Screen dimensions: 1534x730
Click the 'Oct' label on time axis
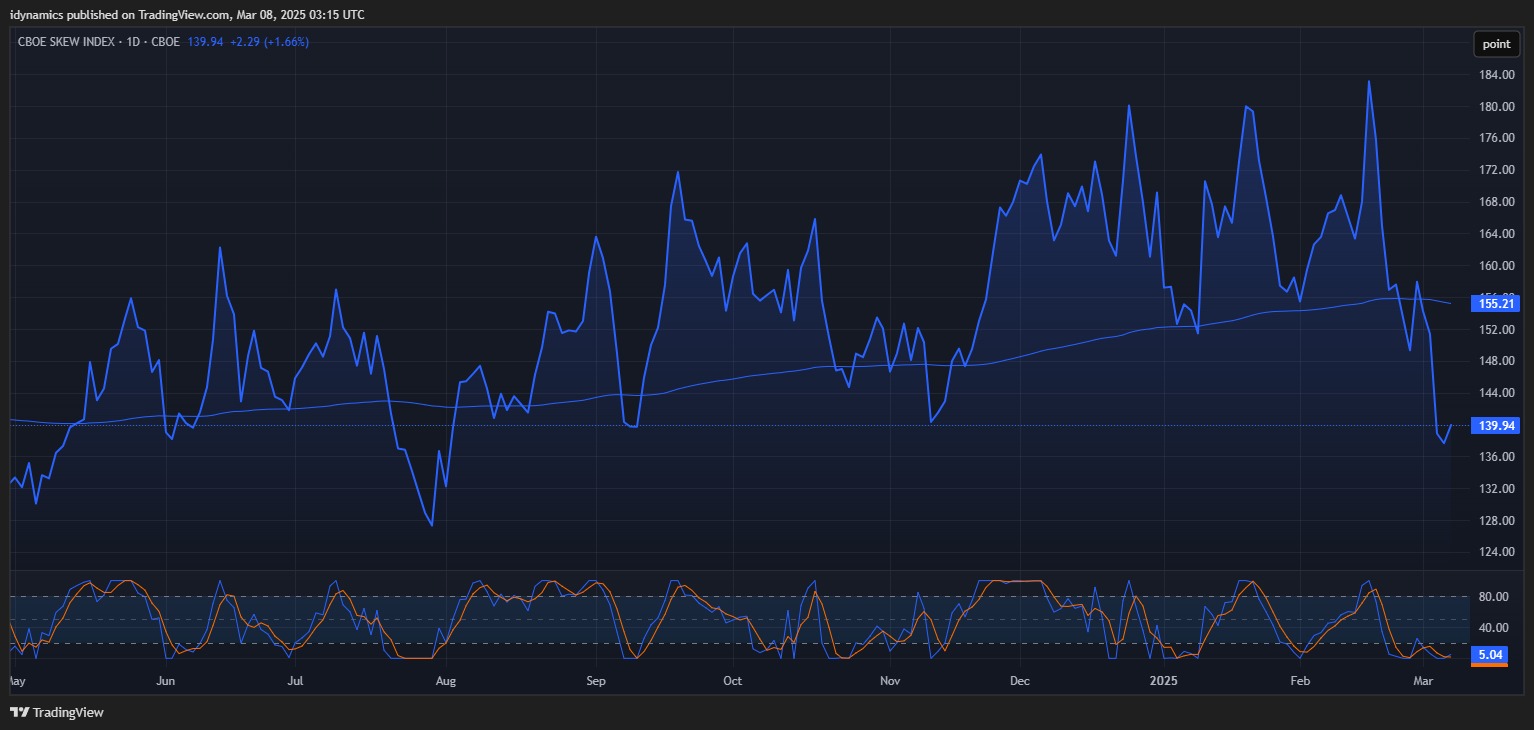tap(733, 682)
